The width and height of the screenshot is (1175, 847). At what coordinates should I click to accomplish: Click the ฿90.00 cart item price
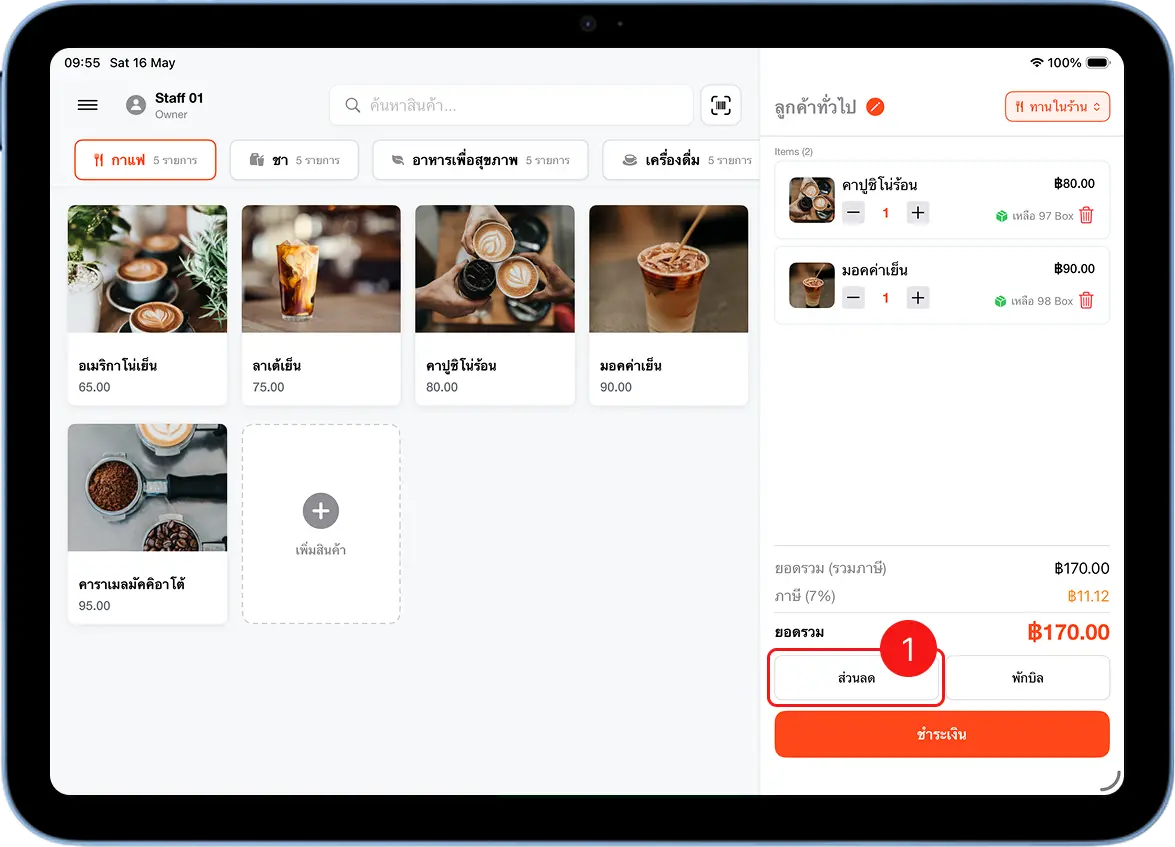(x=1074, y=268)
